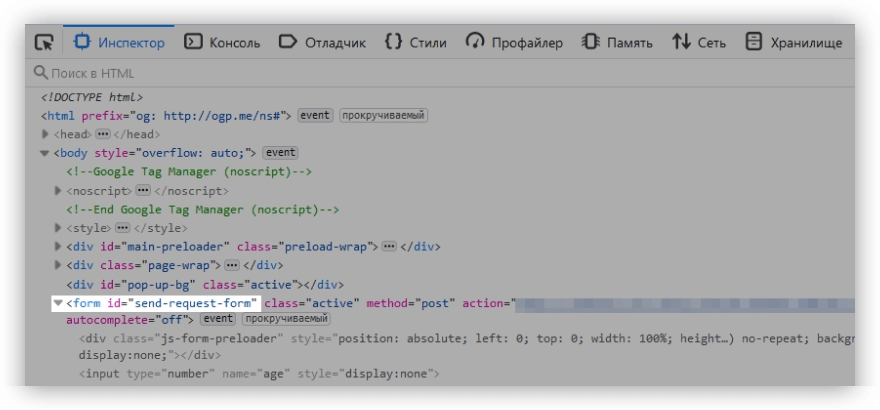
Task: Open the Память memory tab
Action: 617,42
